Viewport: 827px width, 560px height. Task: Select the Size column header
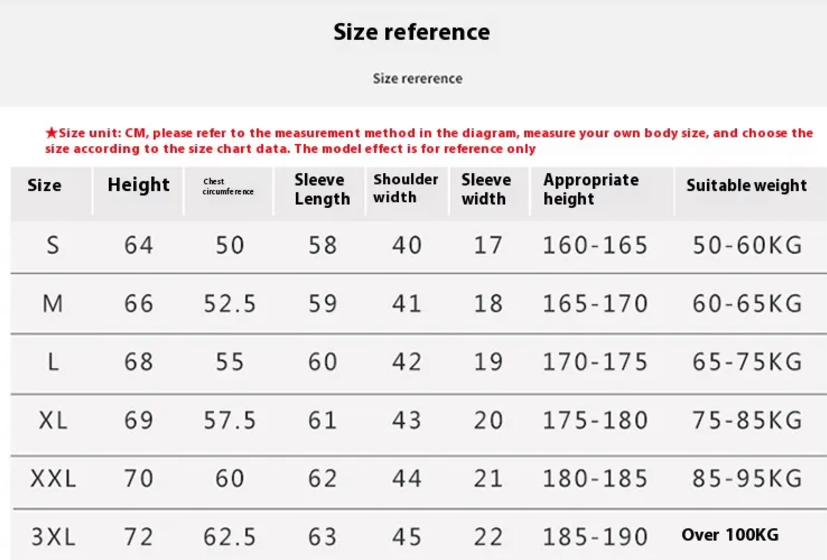pyautogui.click(x=44, y=185)
